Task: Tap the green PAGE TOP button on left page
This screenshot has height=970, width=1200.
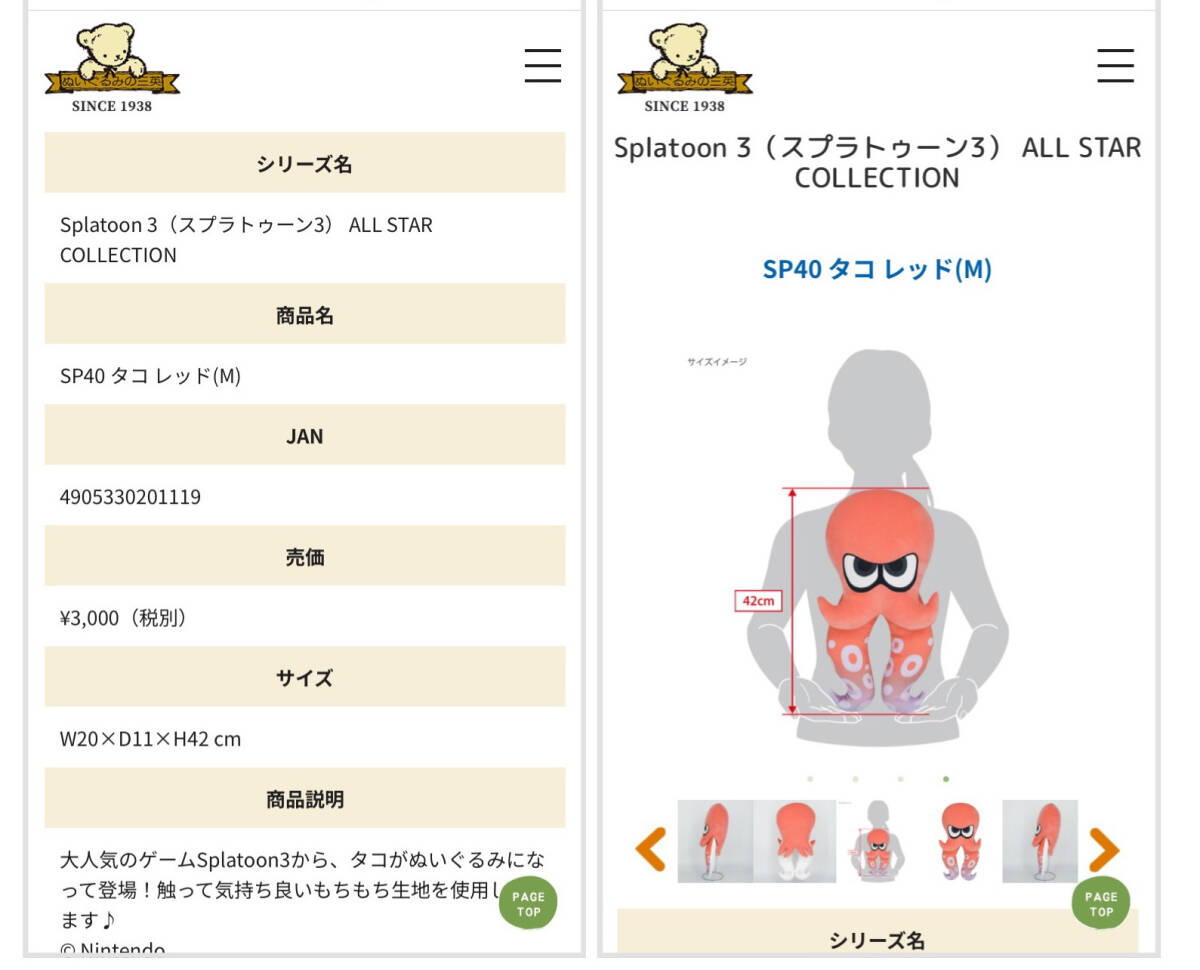Action: click(x=528, y=903)
